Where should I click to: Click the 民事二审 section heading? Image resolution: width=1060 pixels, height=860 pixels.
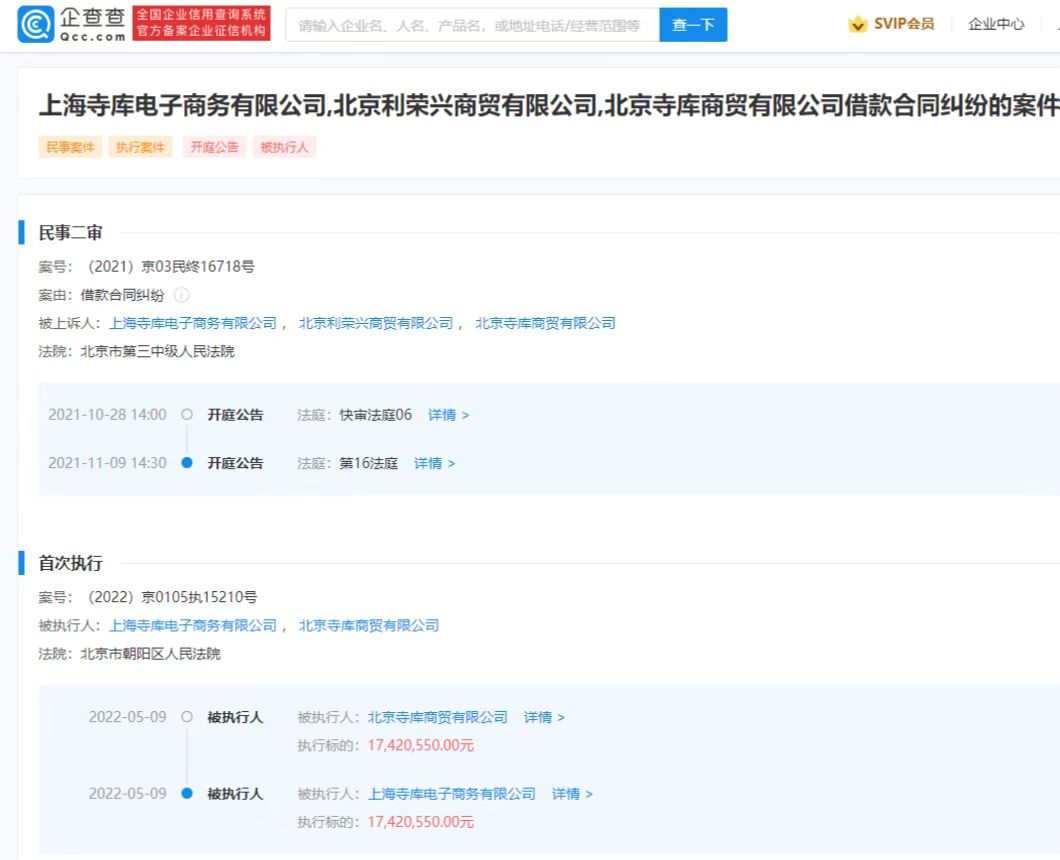(x=70, y=233)
